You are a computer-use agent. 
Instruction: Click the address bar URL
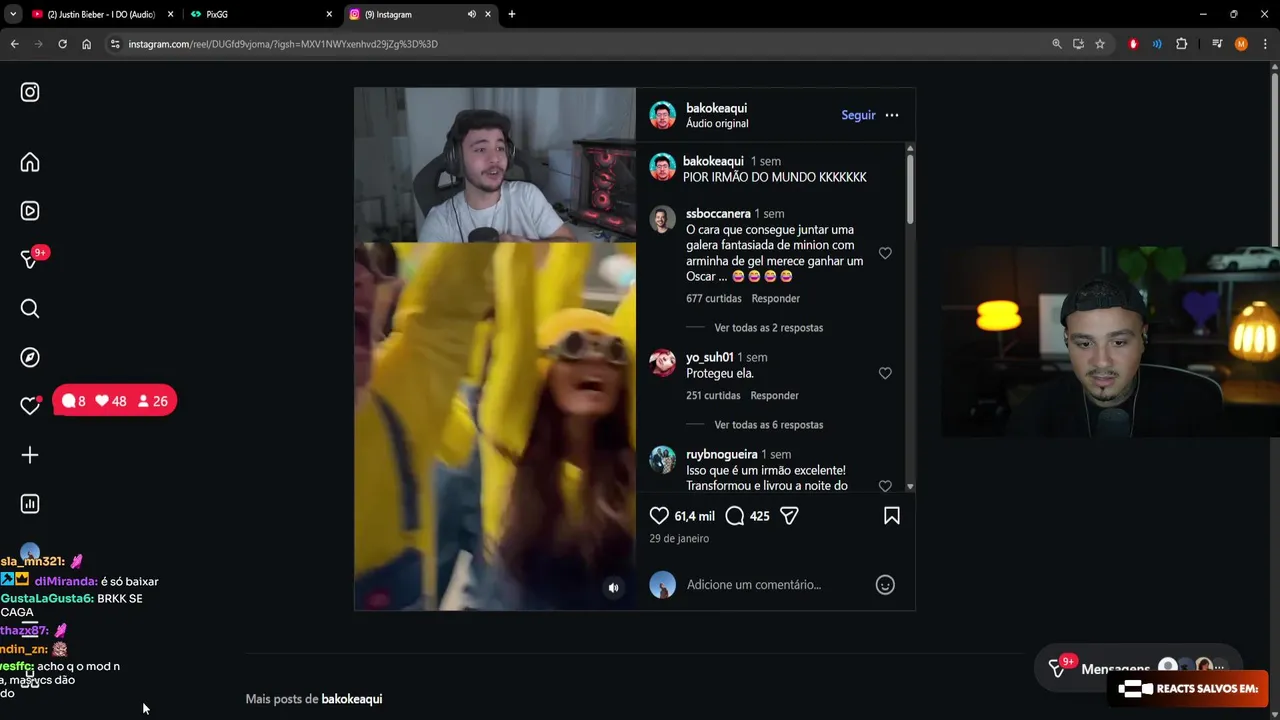click(283, 44)
